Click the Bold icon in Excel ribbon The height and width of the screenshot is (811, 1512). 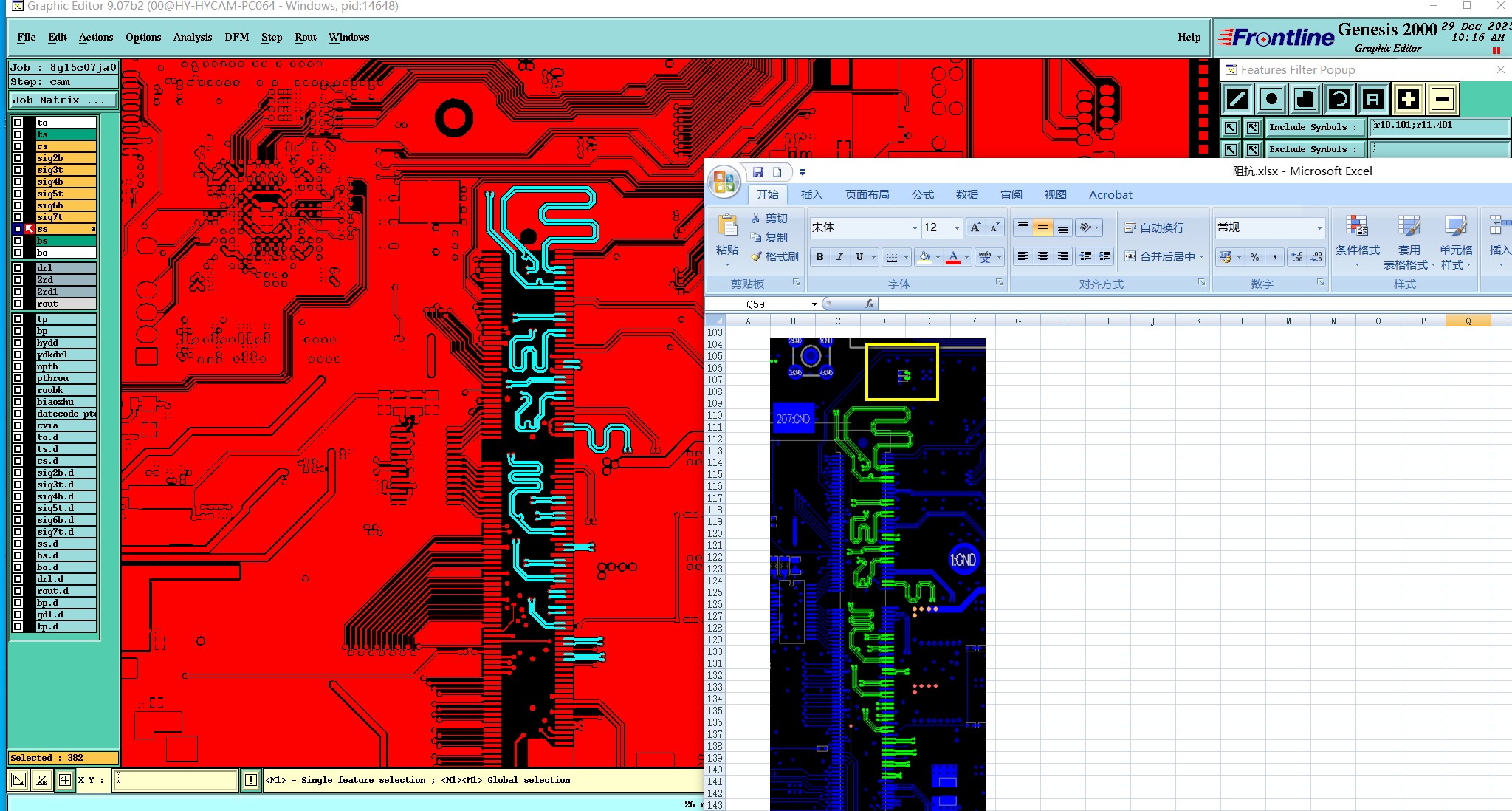click(819, 257)
